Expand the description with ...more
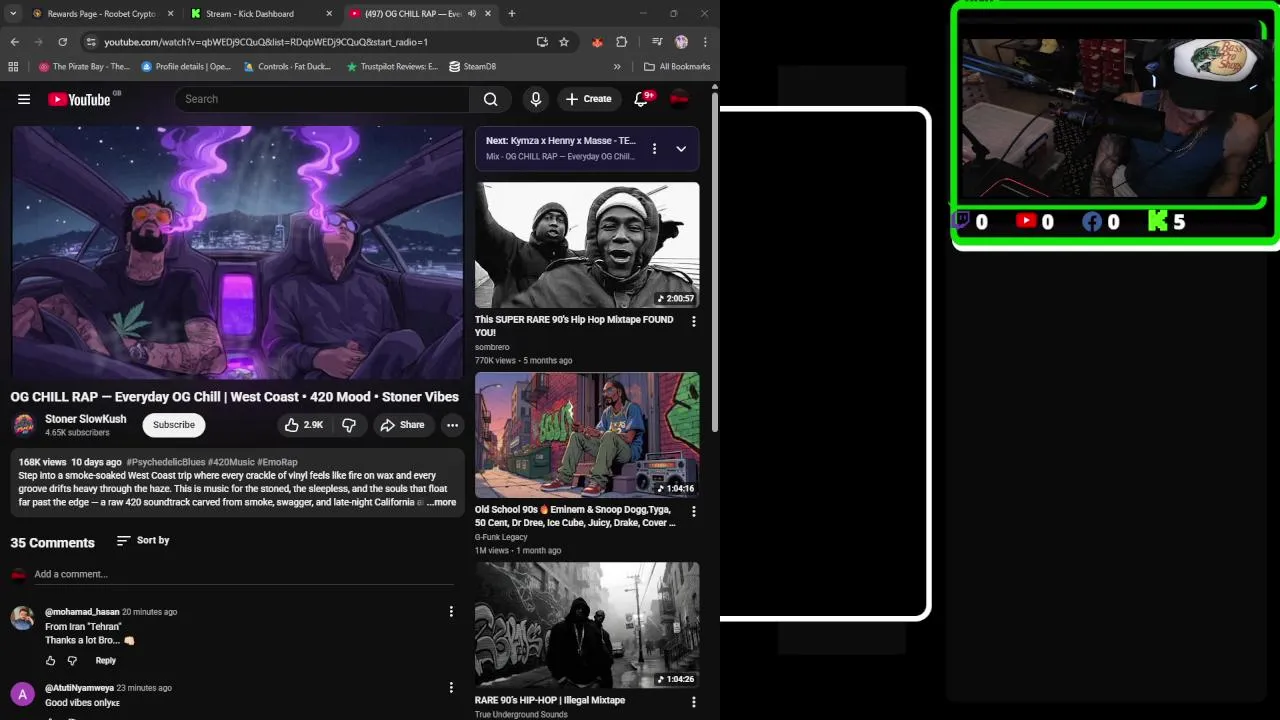This screenshot has width=1280, height=720. (441, 503)
